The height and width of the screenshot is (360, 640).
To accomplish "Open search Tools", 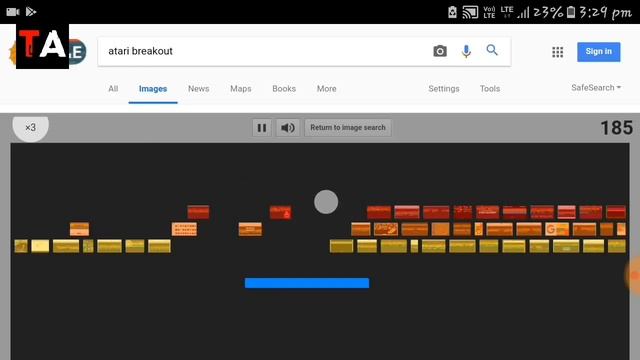I will click(x=490, y=89).
